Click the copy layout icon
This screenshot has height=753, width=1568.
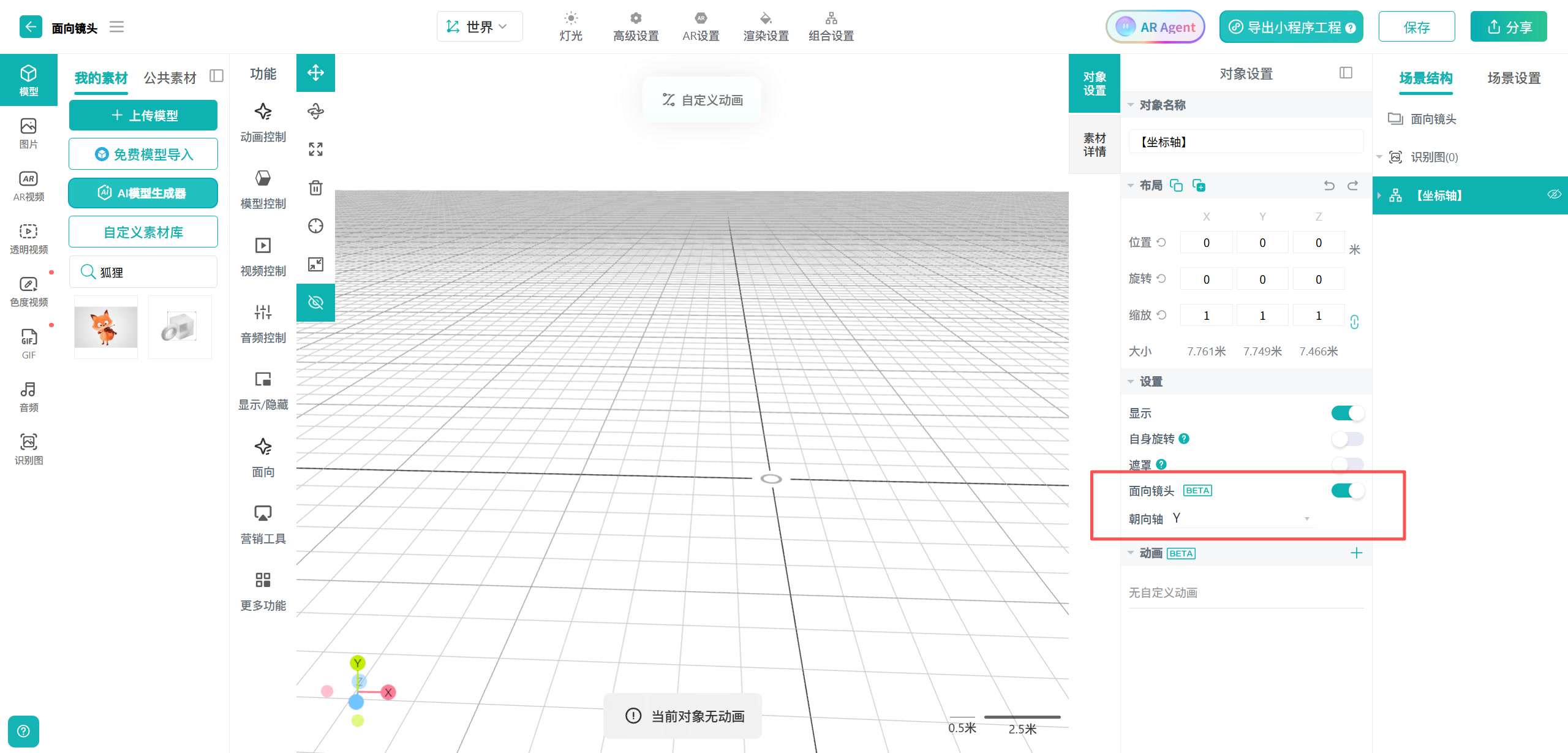click(x=1176, y=185)
